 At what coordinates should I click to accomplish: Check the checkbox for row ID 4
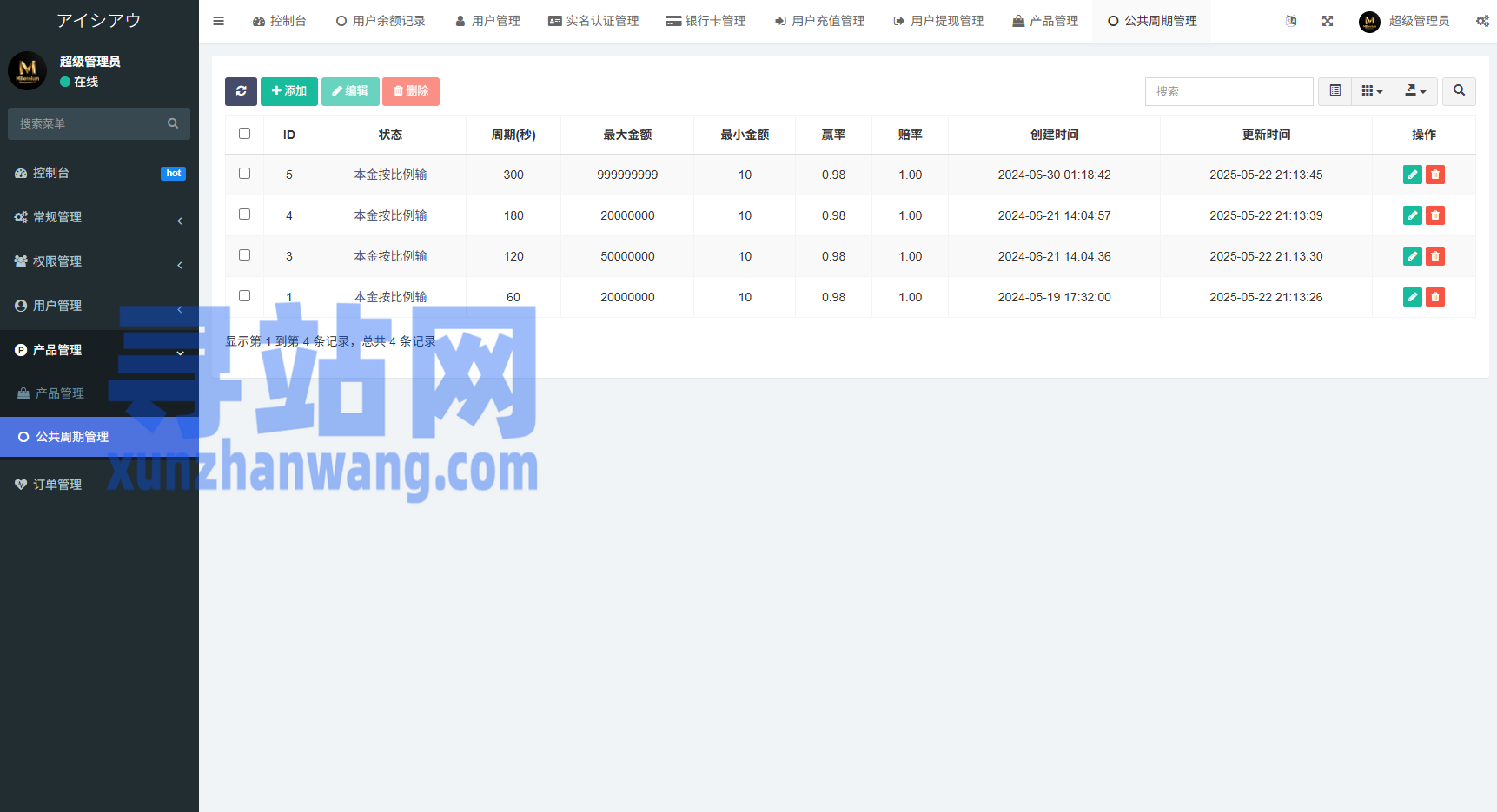[x=244, y=215]
